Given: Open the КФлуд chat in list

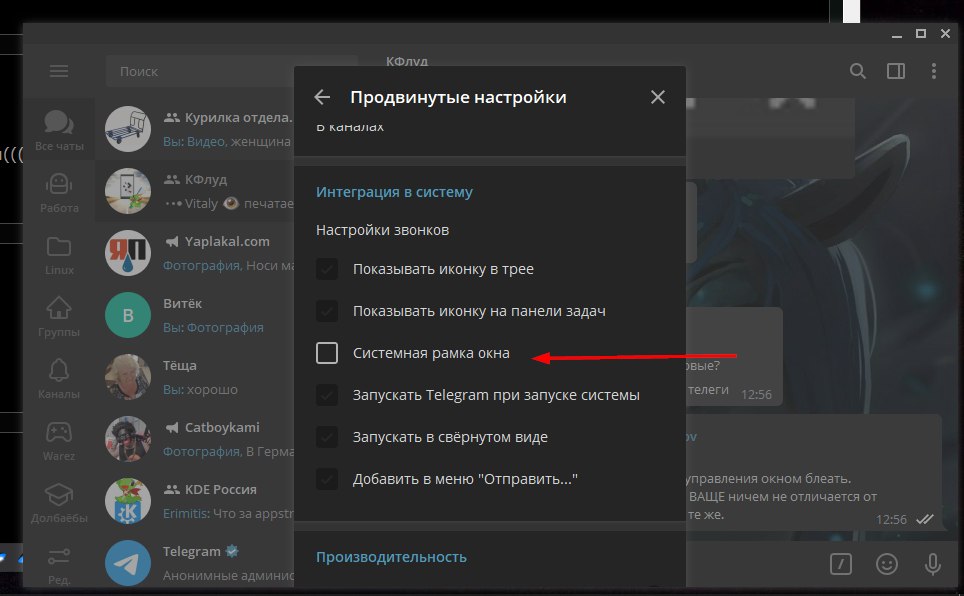Looking at the screenshot, I should [195, 191].
